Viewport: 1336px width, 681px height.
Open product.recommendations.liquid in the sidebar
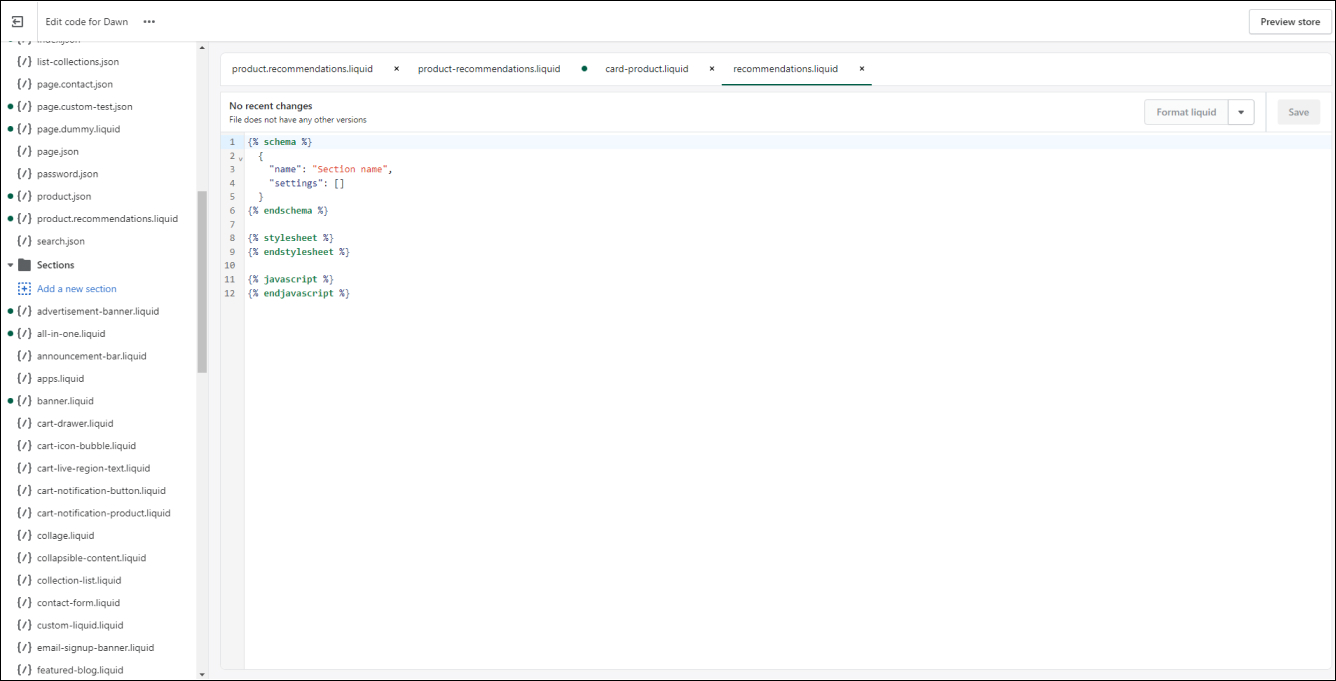107,219
